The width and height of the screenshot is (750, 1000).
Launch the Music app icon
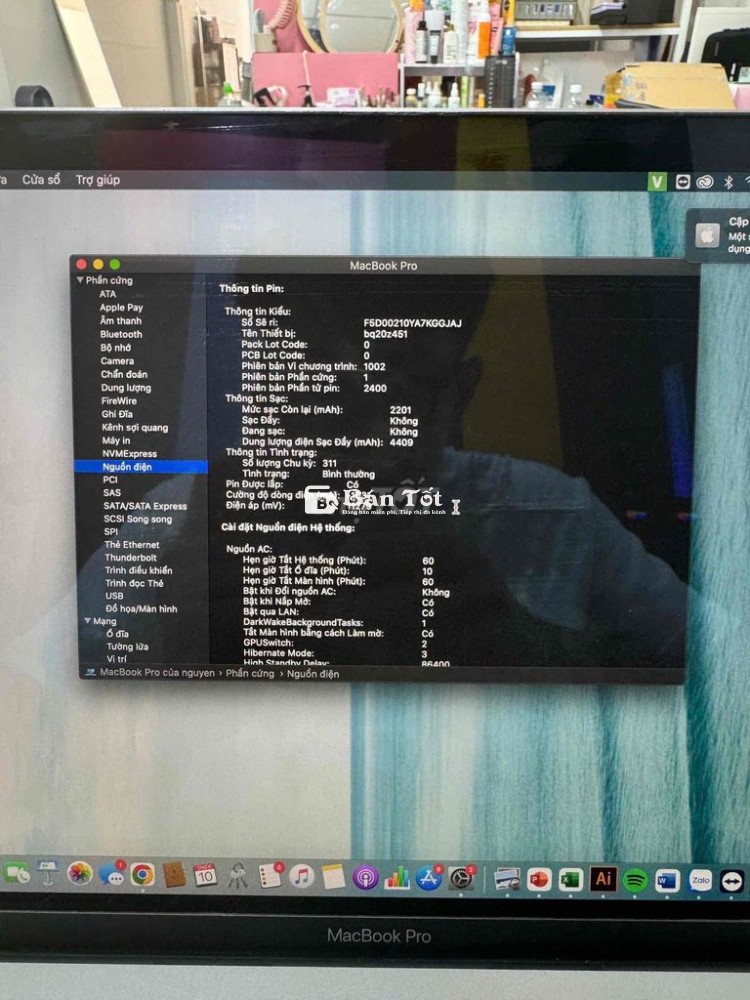(x=302, y=876)
